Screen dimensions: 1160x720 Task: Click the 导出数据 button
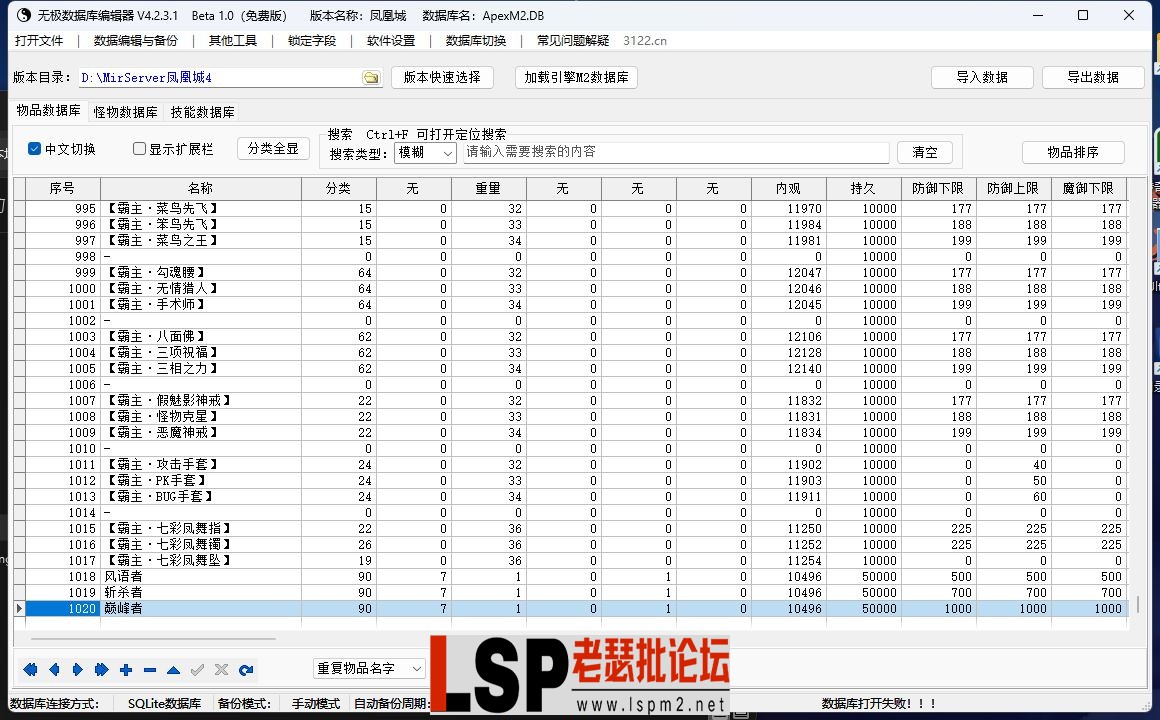coord(1093,76)
